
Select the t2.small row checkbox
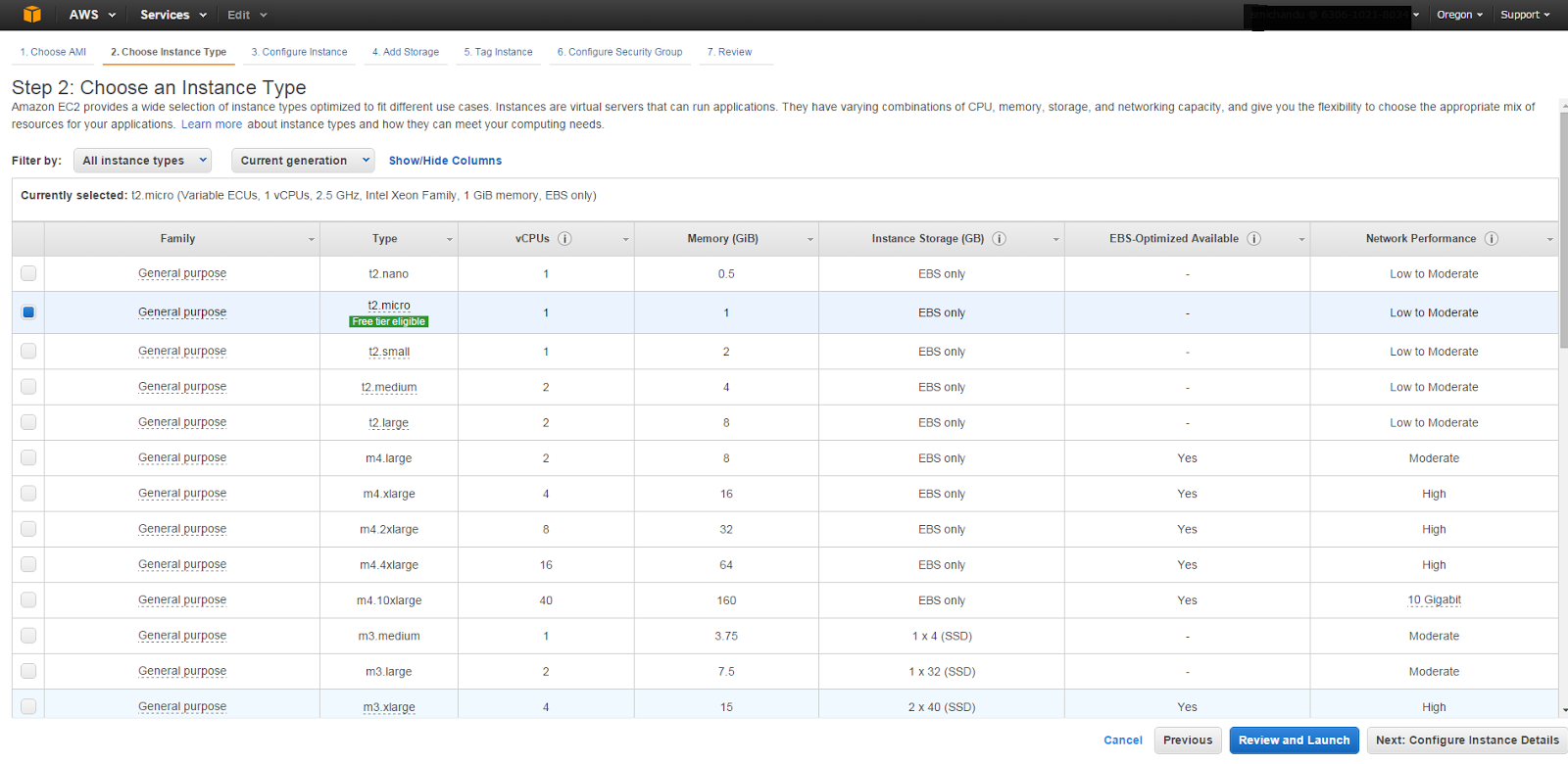28,351
